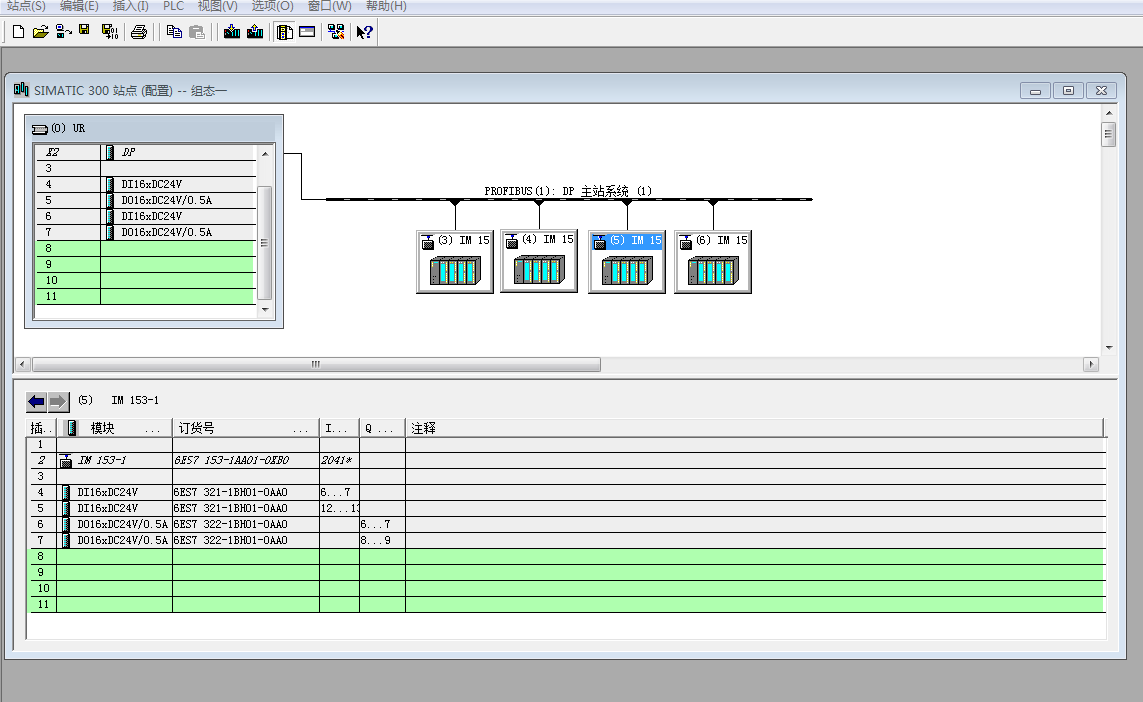Click the Save and Compile icon
The width and height of the screenshot is (1143, 702).
tap(109, 31)
